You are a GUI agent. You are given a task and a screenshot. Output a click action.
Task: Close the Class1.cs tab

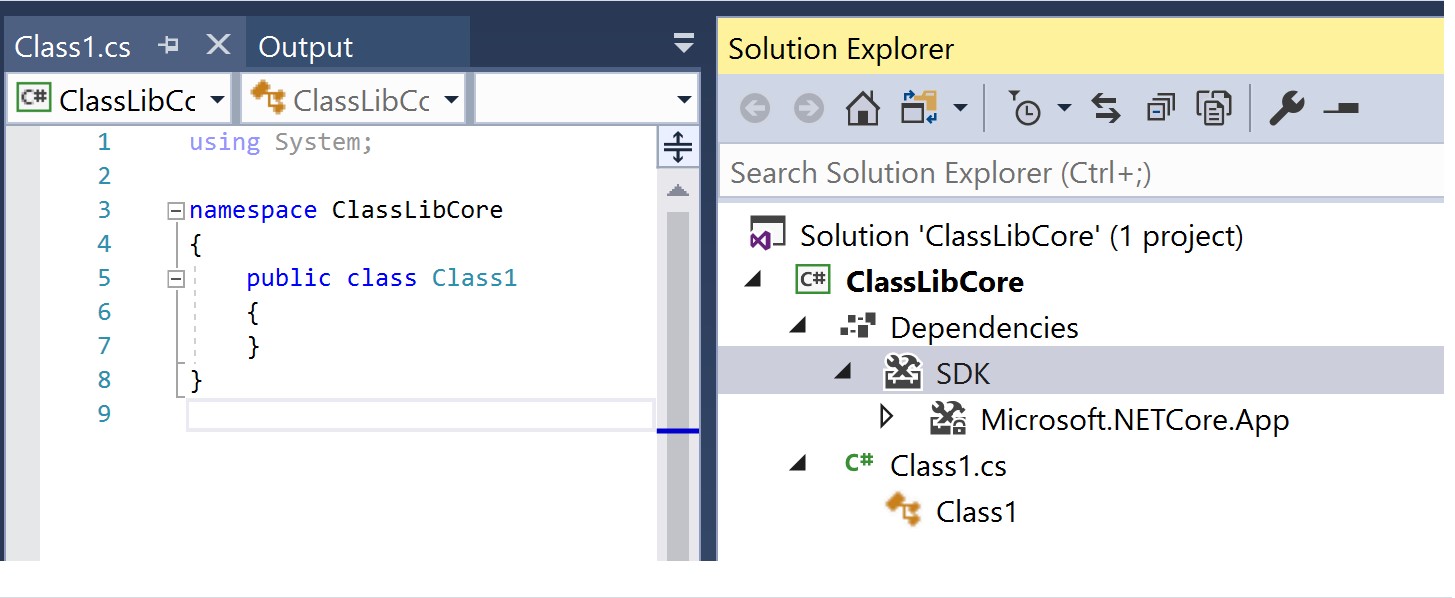tap(218, 45)
